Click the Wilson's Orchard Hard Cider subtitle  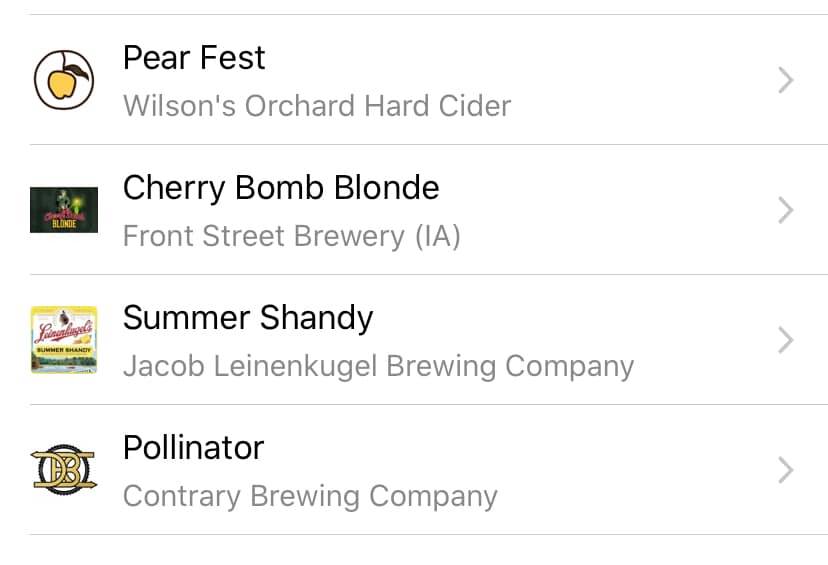click(317, 106)
